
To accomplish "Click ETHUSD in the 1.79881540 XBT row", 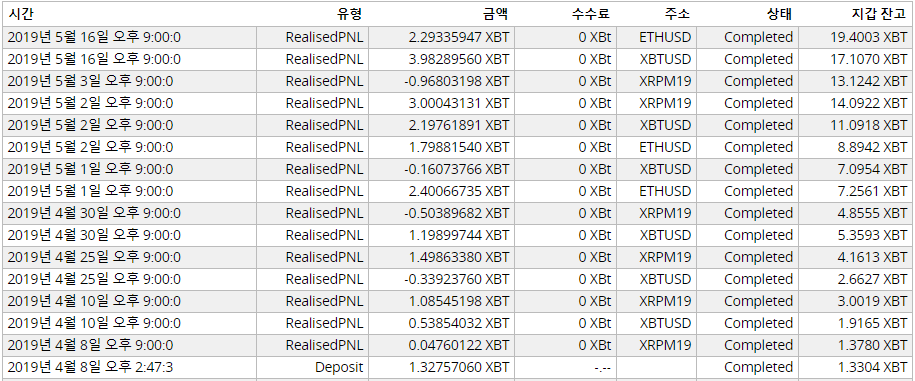I will (665, 148).
